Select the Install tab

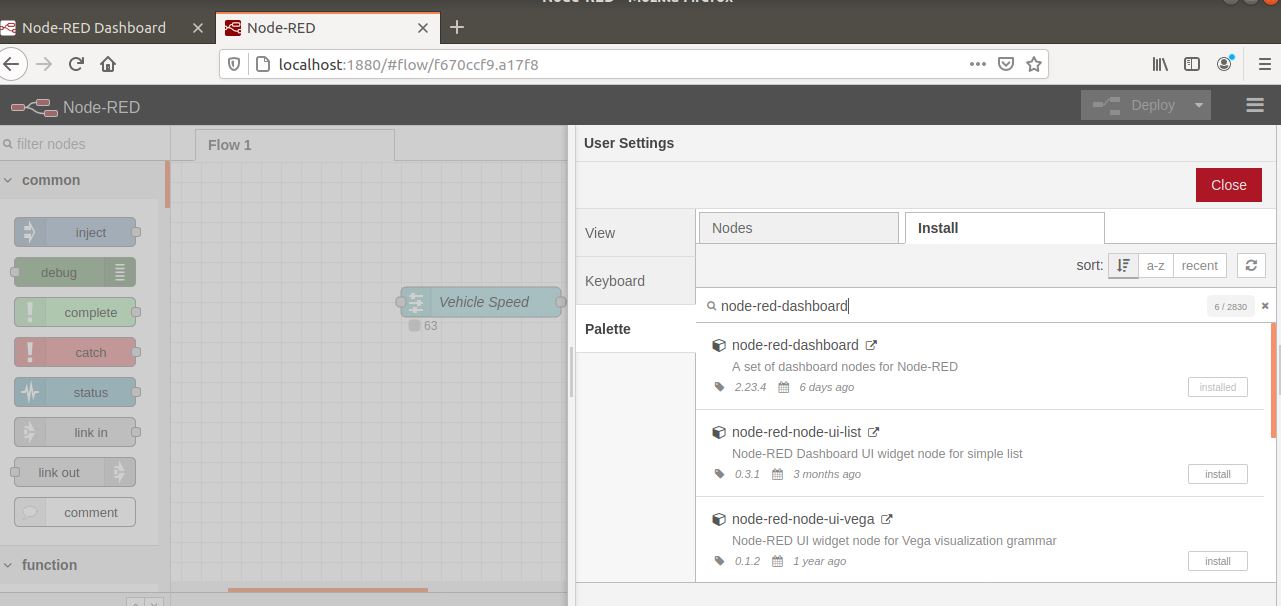pyautogui.click(x=1004, y=228)
